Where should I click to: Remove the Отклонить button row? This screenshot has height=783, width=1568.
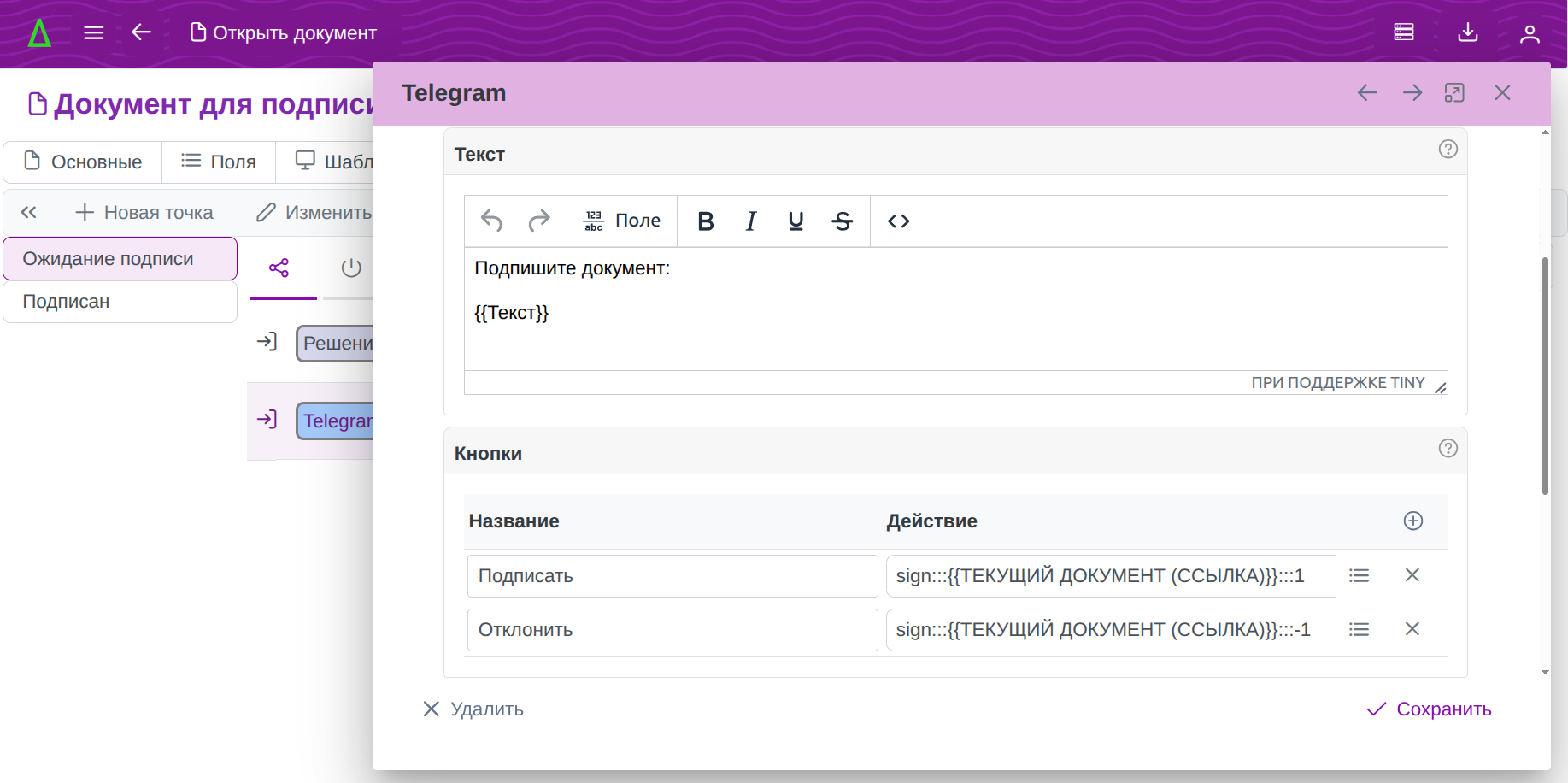[1412, 629]
